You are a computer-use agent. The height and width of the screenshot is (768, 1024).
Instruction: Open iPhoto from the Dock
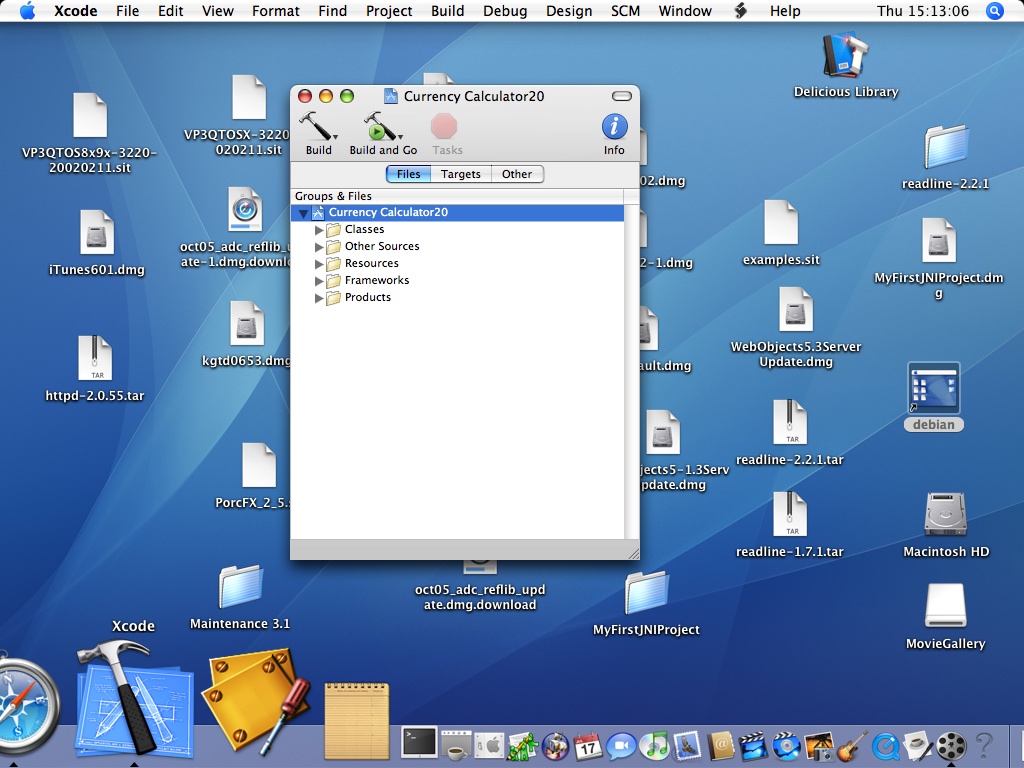click(x=819, y=745)
